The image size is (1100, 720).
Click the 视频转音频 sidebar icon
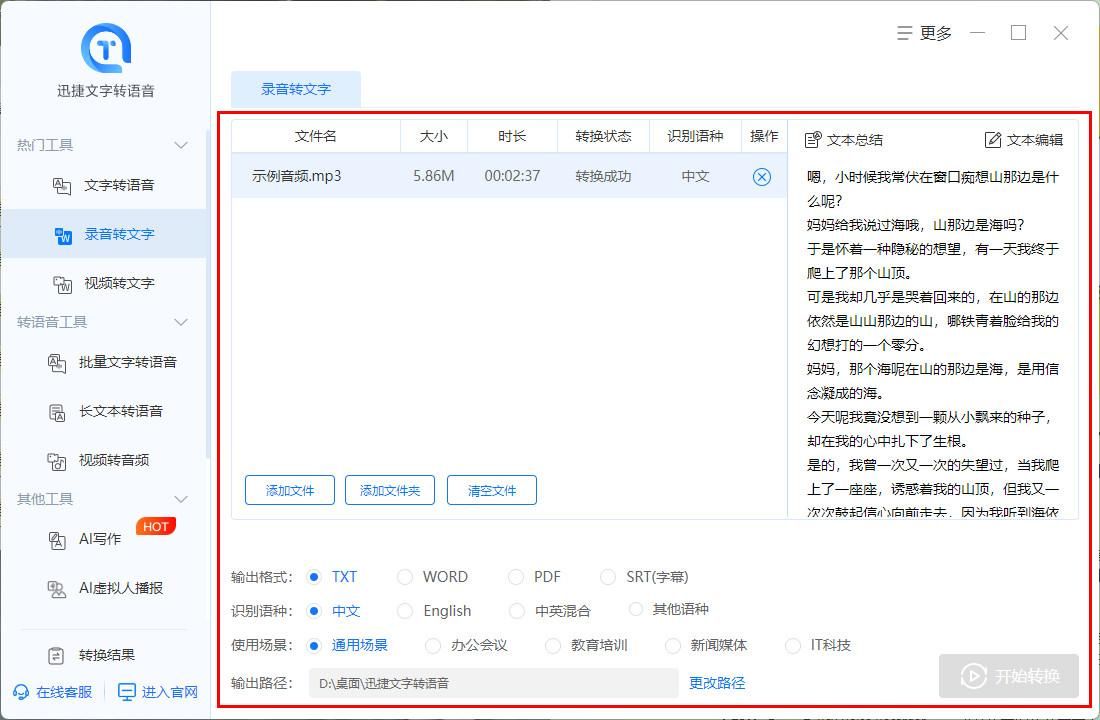point(57,461)
